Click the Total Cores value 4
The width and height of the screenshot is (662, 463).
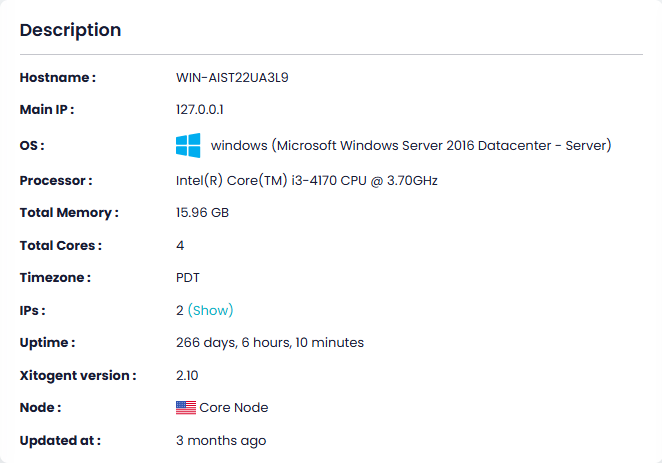coord(180,245)
